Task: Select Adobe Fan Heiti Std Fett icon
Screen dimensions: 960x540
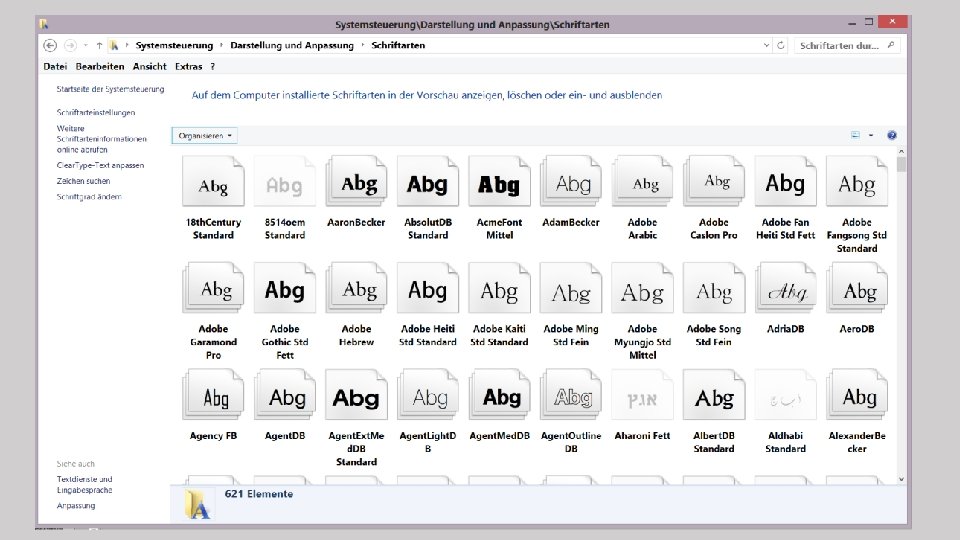Action: coord(786,182)
